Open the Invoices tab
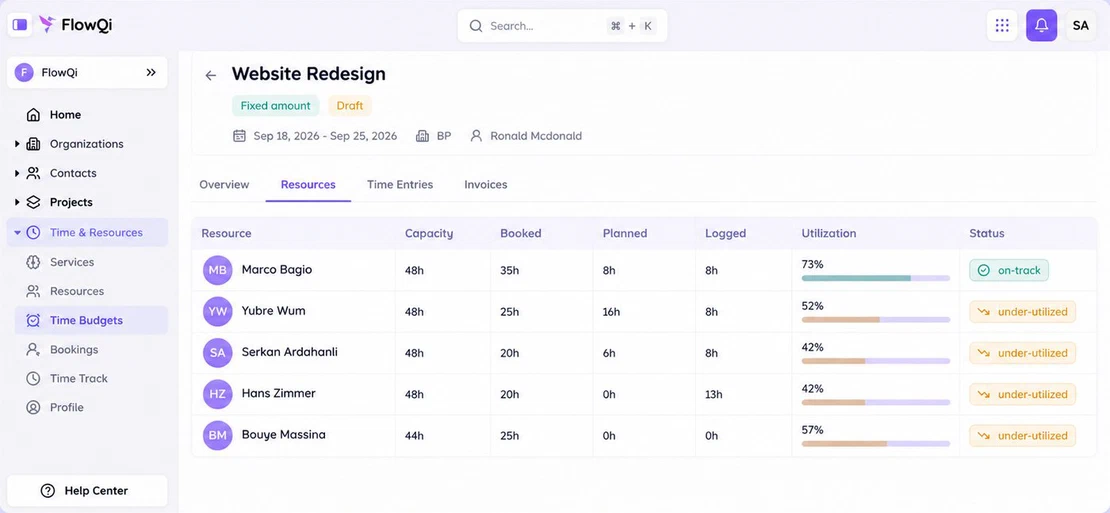The height and width of the screenshot is (513, 1110). (x=486, y=185)
